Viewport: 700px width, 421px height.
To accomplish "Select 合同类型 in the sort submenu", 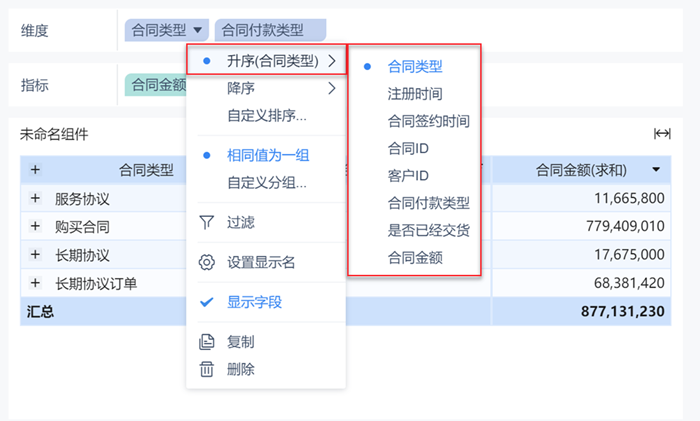I will pyautogui.click(x=415, y=67).
